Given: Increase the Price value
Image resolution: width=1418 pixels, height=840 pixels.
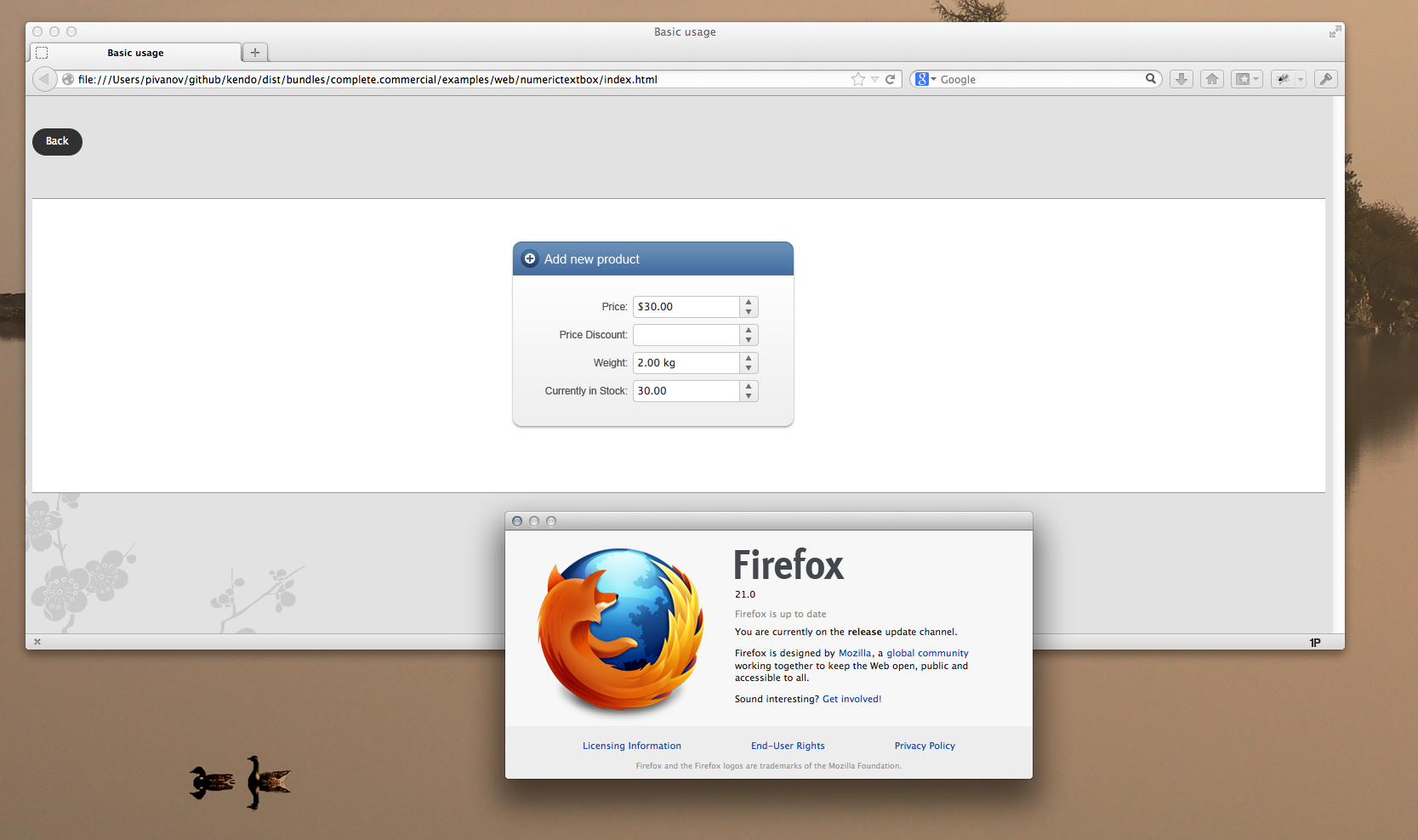Looking at the screenshot, I should point(749,302).
